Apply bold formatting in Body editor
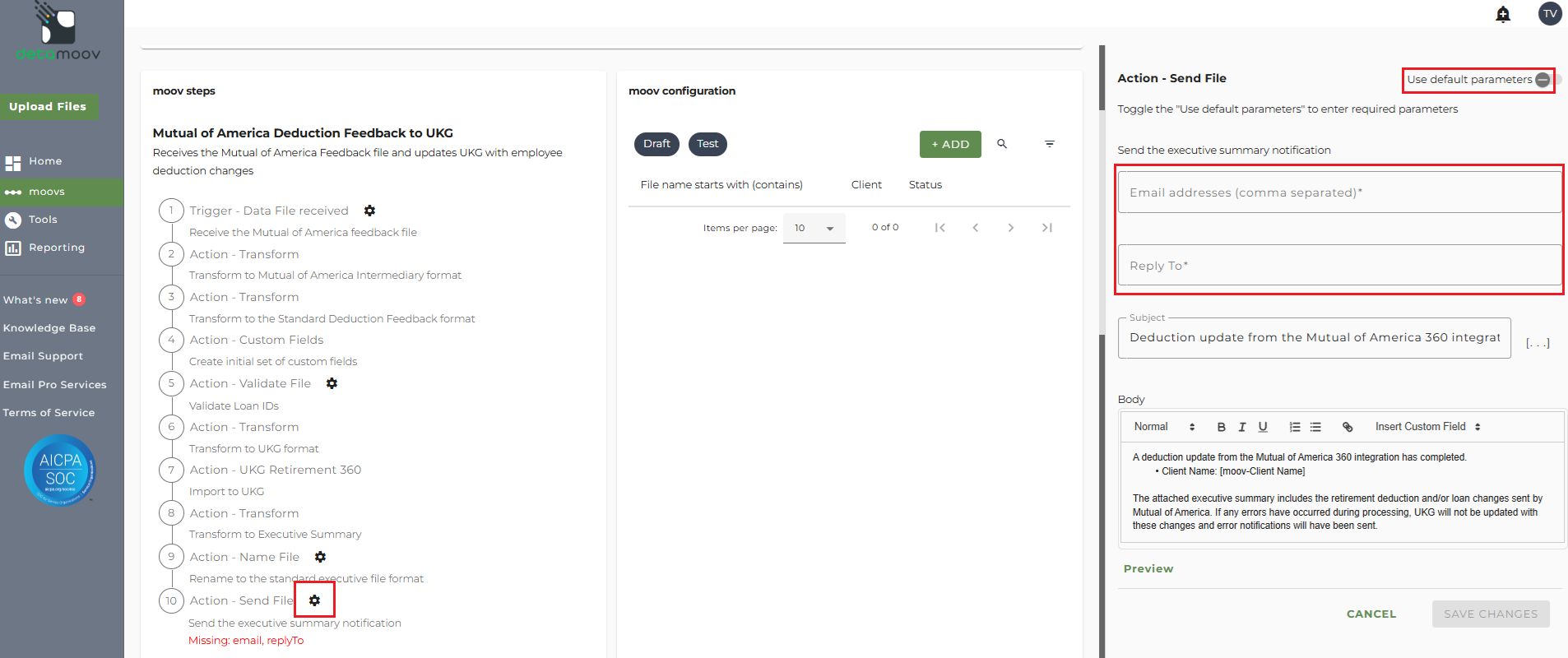The width and height of the screenshot is (1568, 658). tap(1221, 427)
